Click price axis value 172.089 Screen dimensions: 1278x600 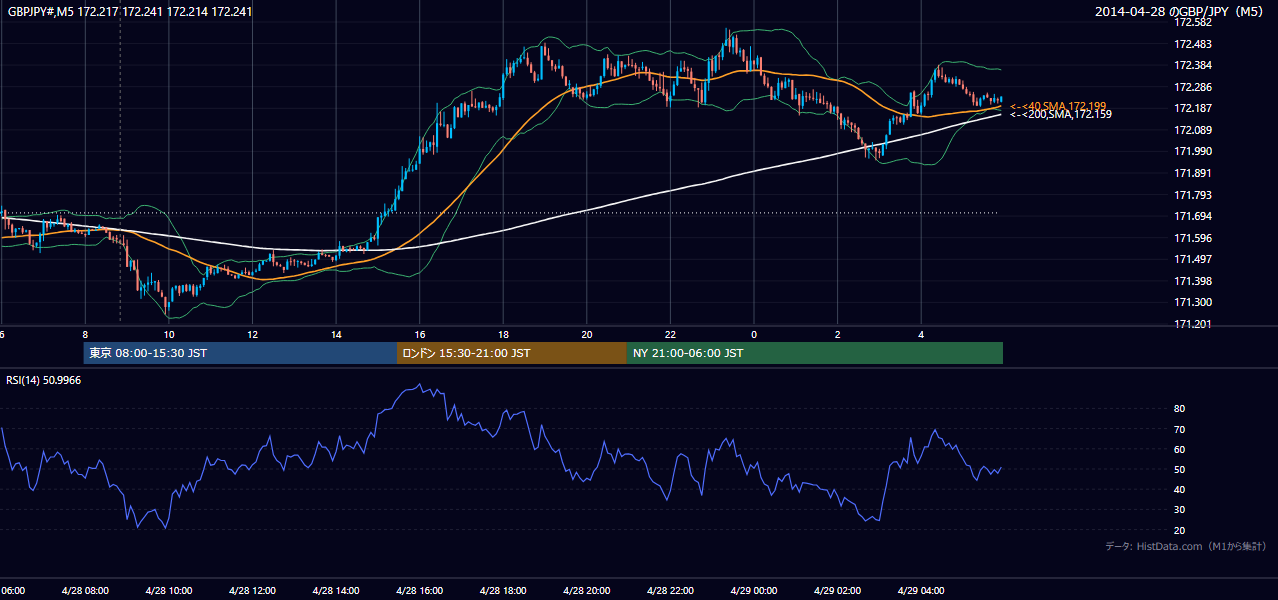tap(1193, 130)
